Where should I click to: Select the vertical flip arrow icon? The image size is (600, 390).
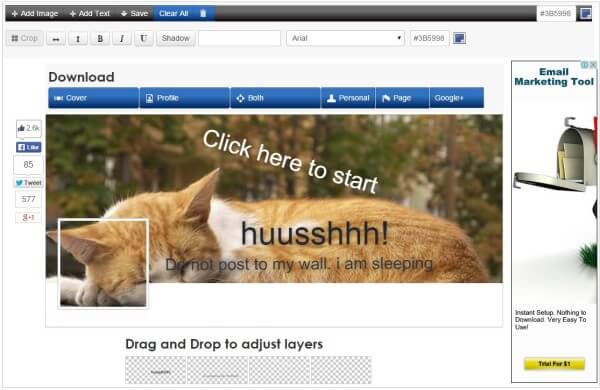(x=78, y=39)
